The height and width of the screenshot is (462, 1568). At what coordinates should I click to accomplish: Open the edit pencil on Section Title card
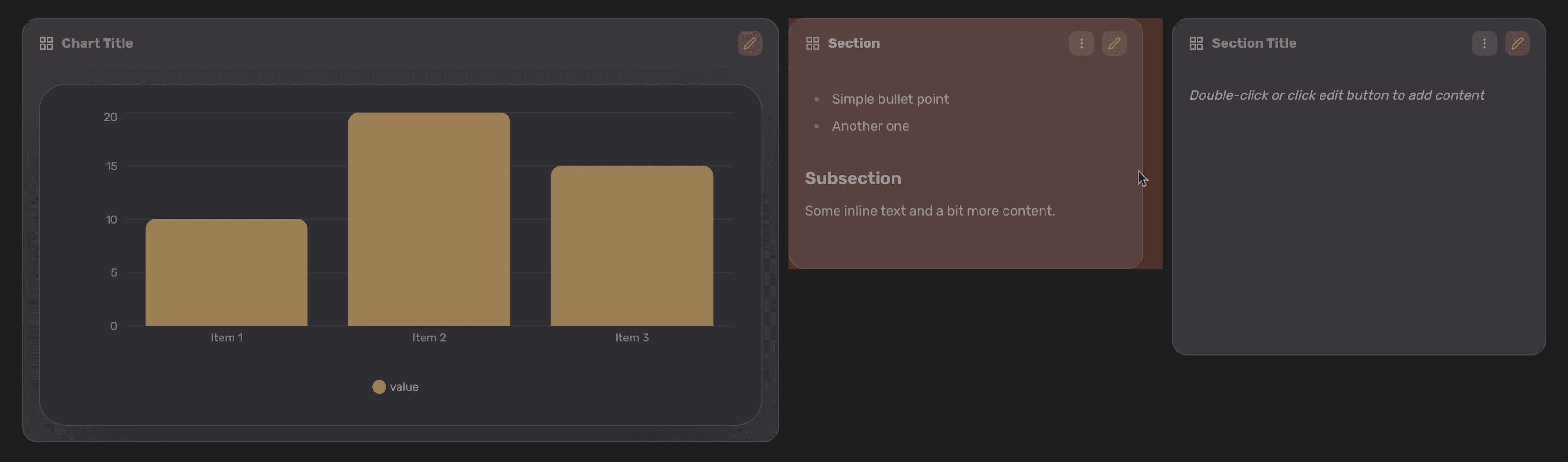(x=1517, y=43)
